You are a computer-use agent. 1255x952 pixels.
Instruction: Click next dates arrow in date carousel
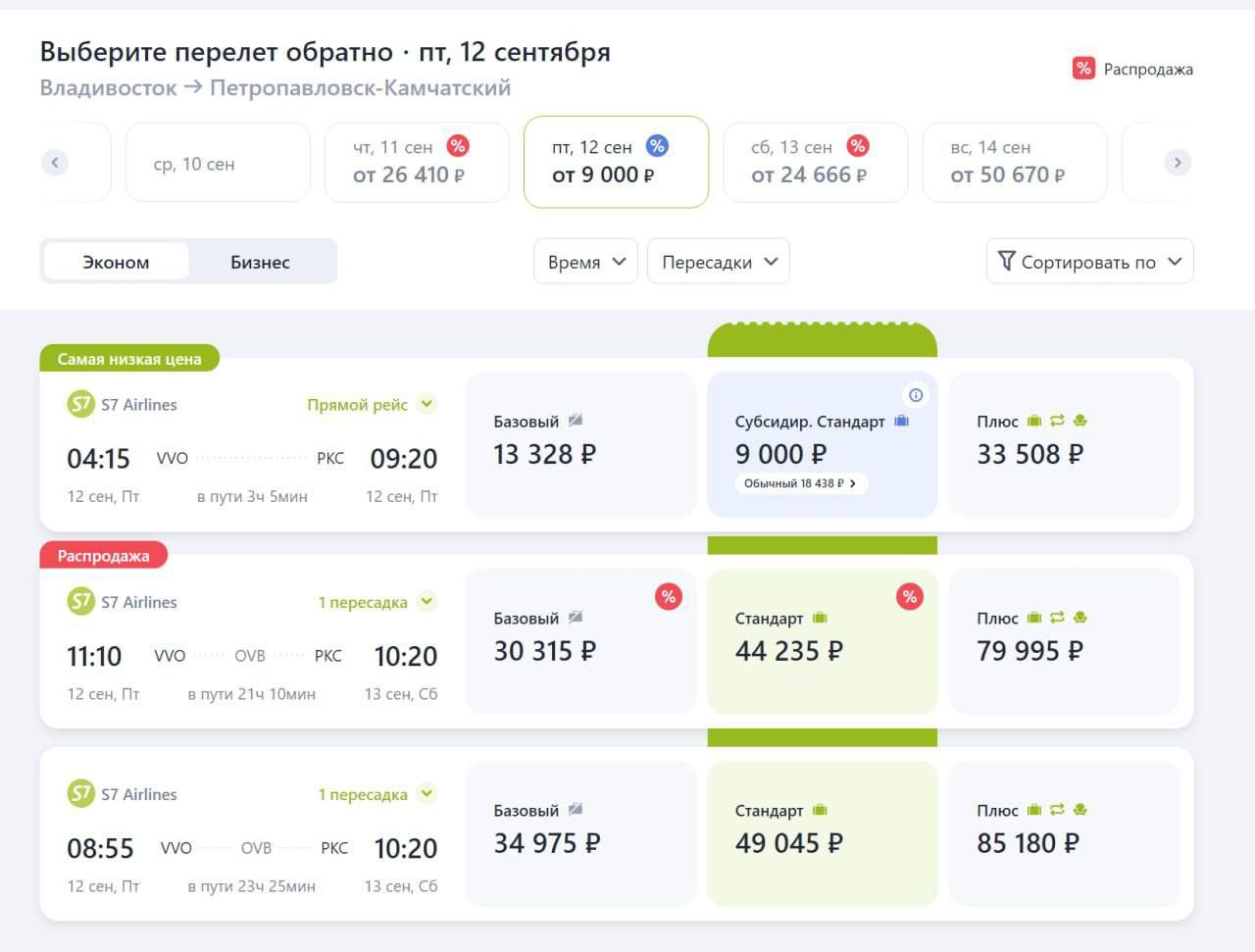[1178, 162]
